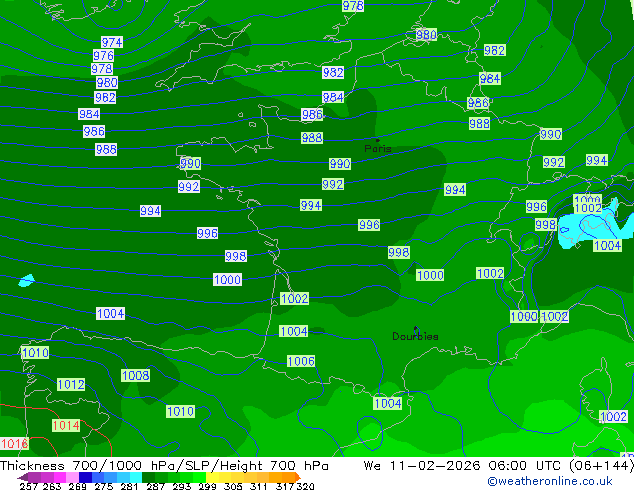Click the 1008 isobar label
Image resolution: width=634 pixels, height=490 pixels.
(136, 375)
